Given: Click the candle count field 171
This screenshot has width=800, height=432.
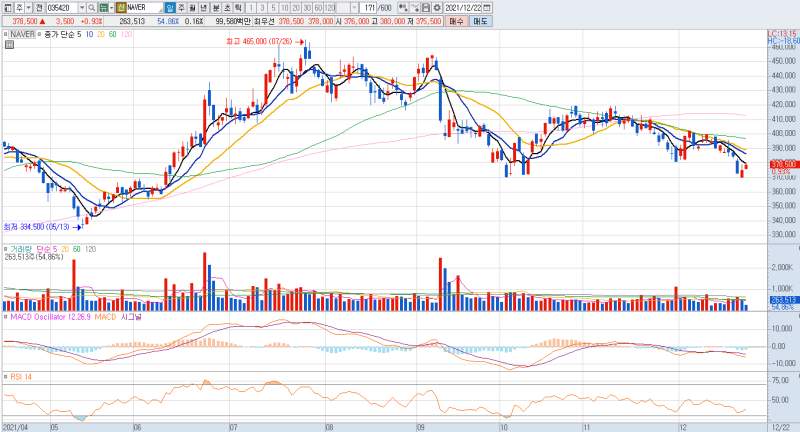Looking at the screenshot, I should pos(369,8).
